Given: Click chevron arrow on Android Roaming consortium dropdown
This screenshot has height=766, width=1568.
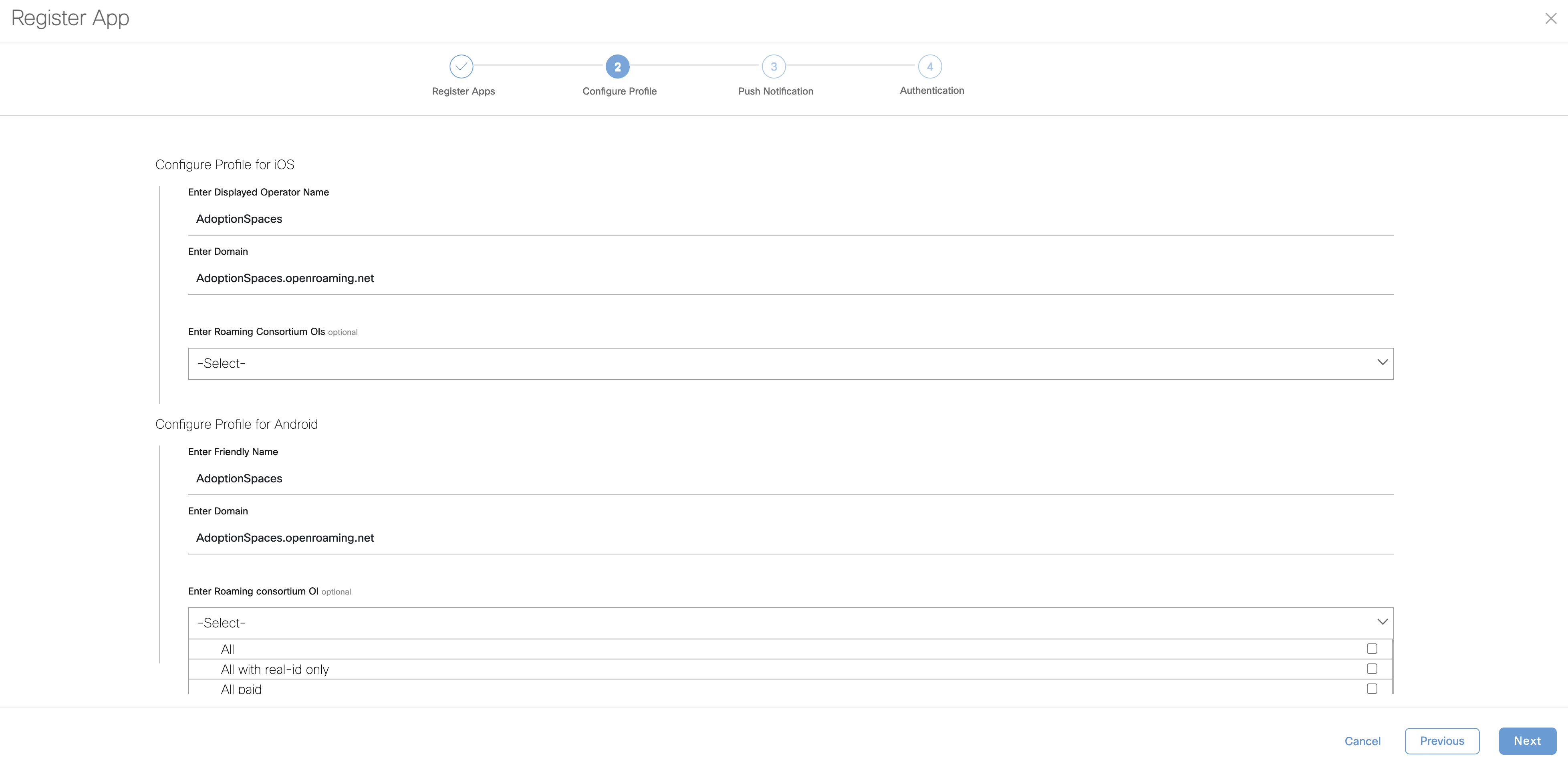Looking at the screenshot, I should pos(1383,622).
